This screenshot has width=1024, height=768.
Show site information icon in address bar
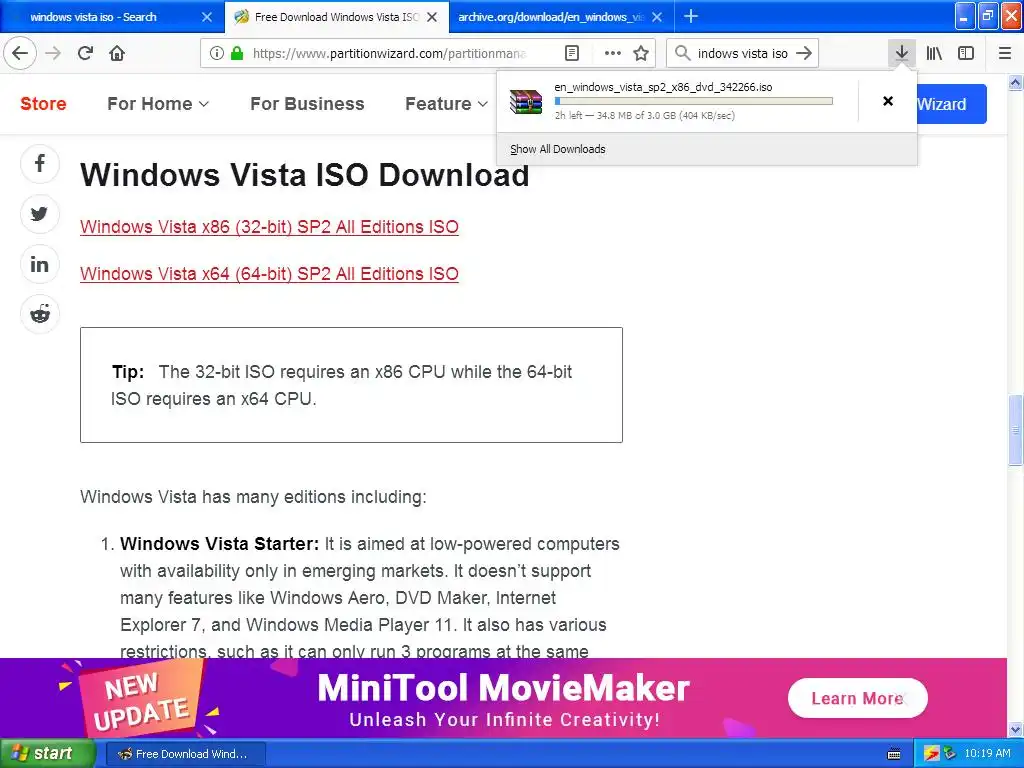217,53
